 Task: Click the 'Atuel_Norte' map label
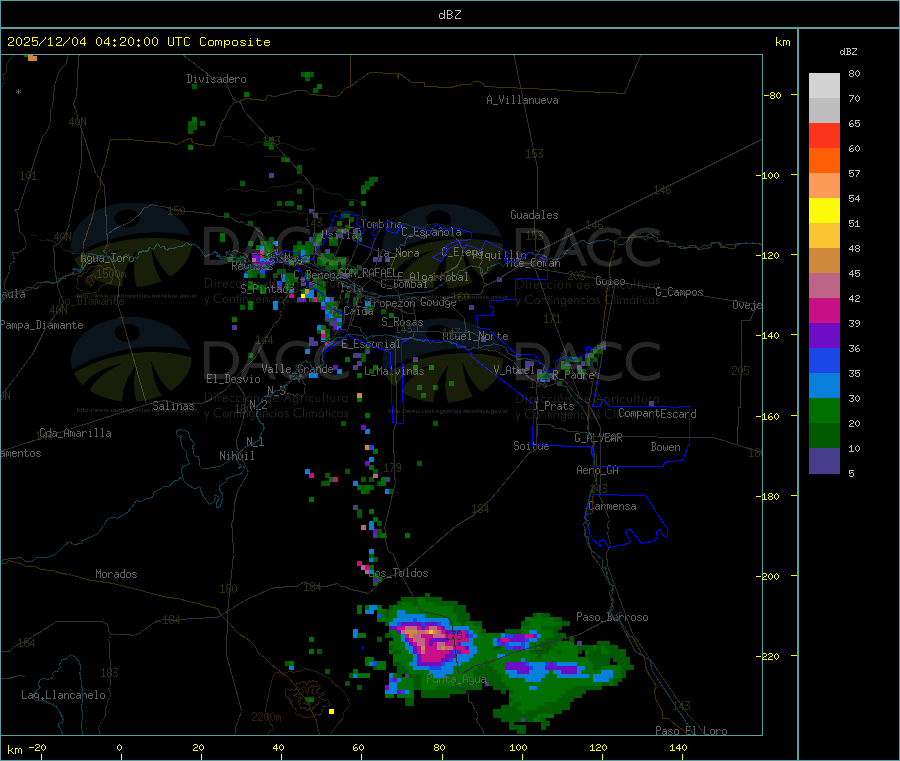[x=475, y=336]
